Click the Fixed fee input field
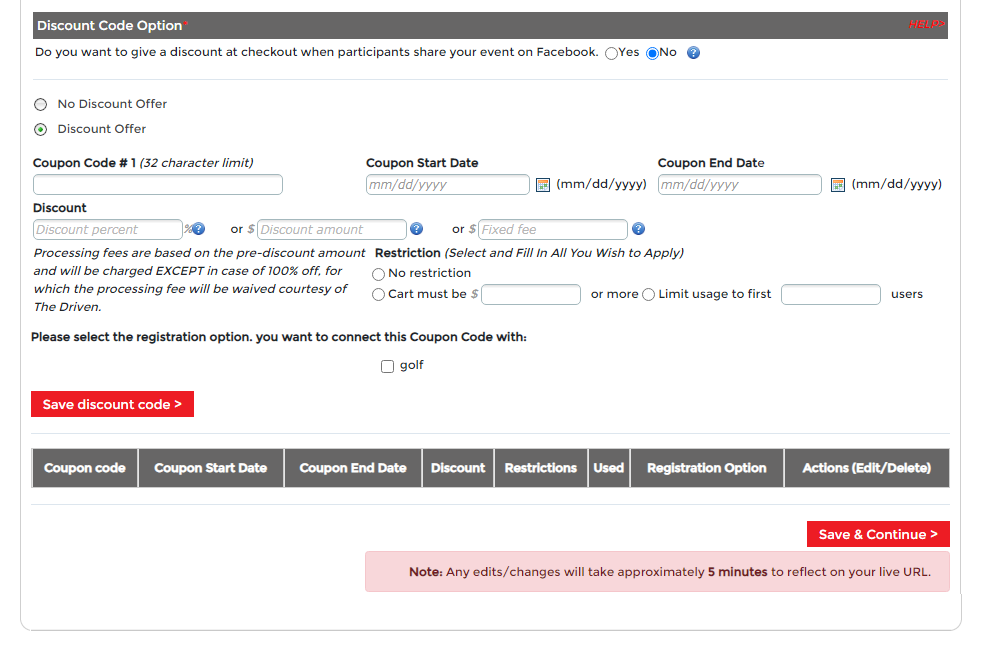The image size is (984, 645). (x=553, y=230)
